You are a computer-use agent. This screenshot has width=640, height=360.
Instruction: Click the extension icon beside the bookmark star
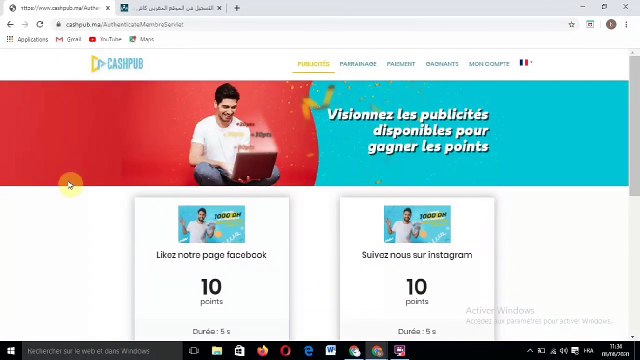click(x=590, y=24)
